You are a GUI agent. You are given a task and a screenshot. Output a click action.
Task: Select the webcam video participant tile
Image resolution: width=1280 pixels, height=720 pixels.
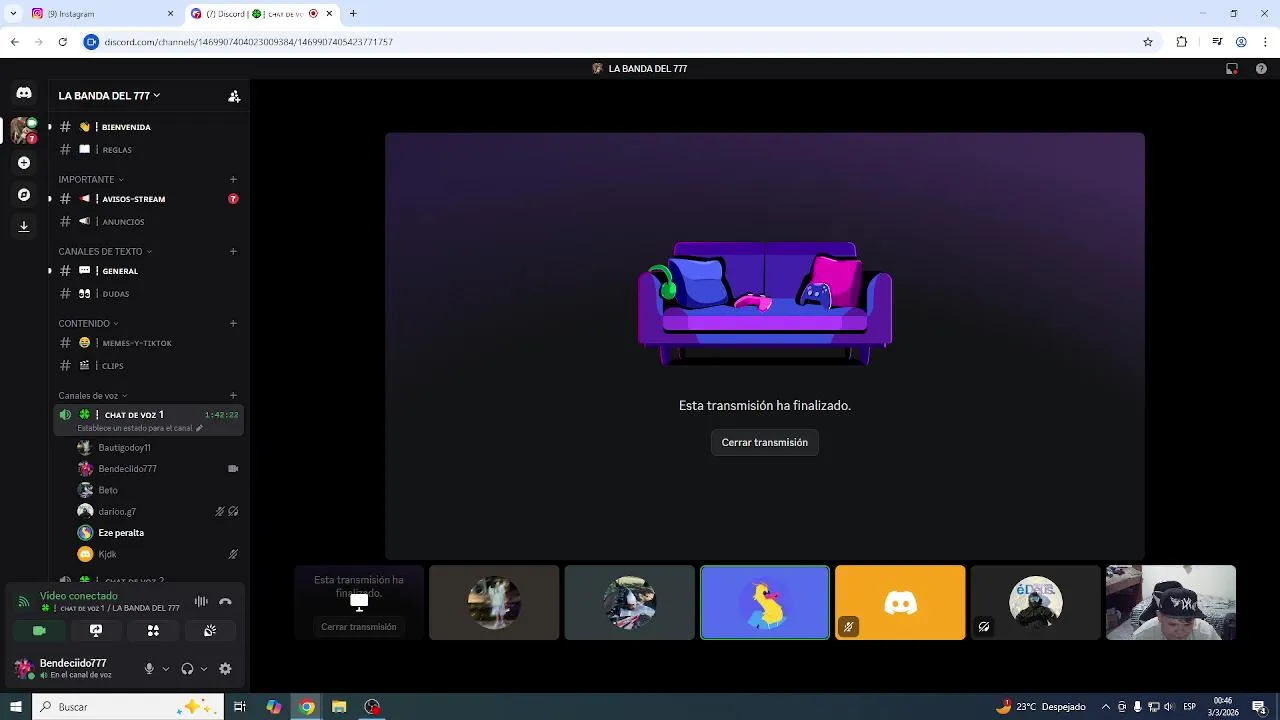tap(1171, 603)
